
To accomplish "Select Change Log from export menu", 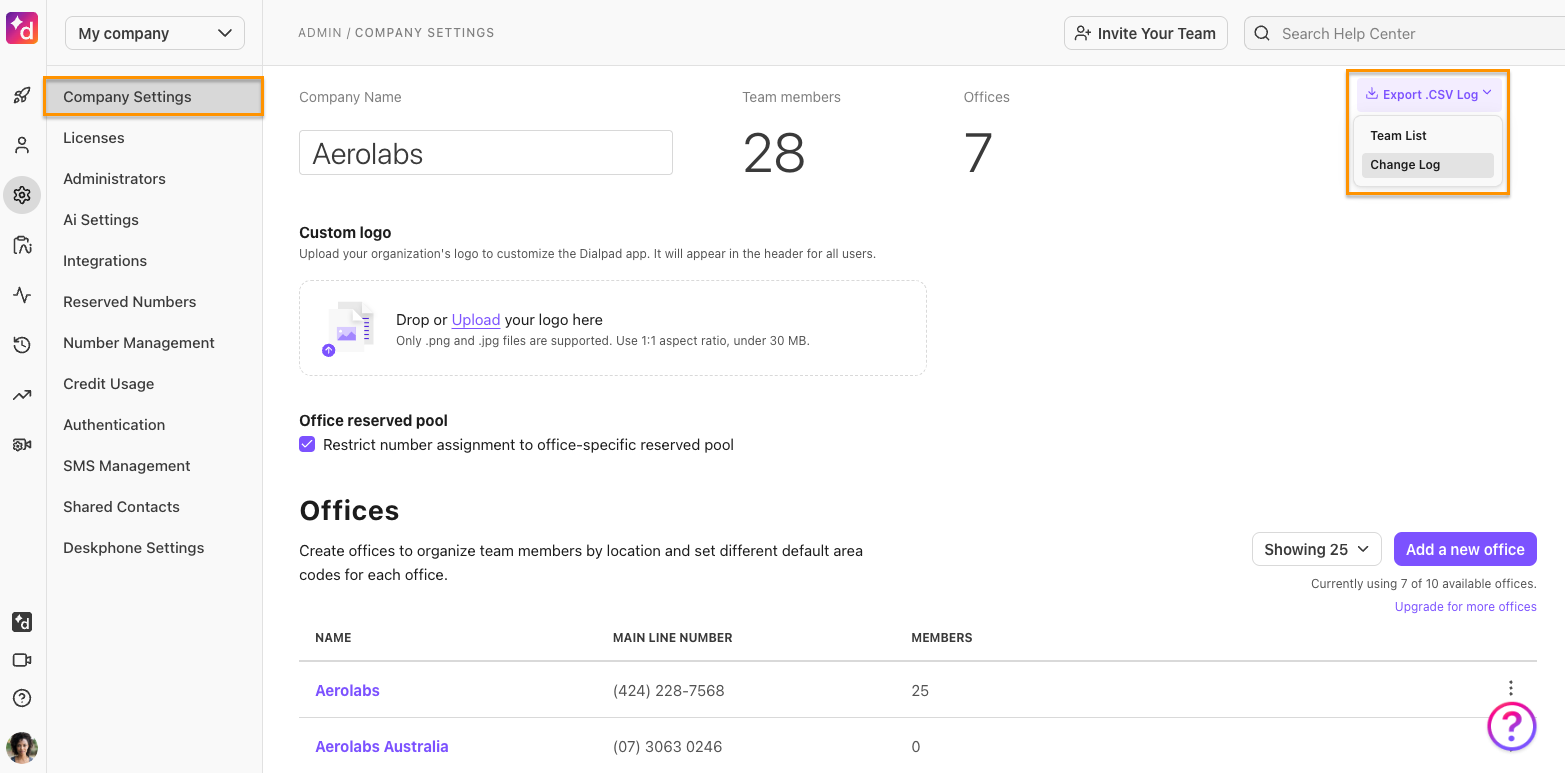I will coord(1427,165).
